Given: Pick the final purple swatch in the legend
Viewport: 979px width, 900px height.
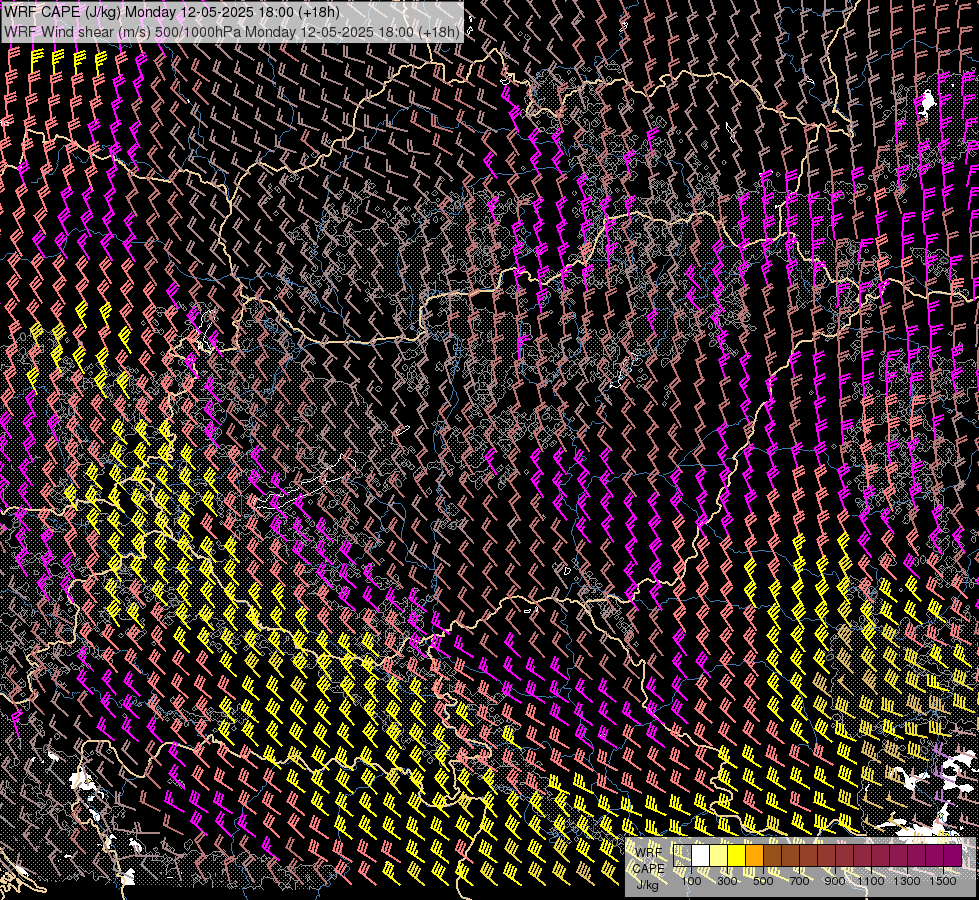Looking at the screenshot, I should 953,855.
